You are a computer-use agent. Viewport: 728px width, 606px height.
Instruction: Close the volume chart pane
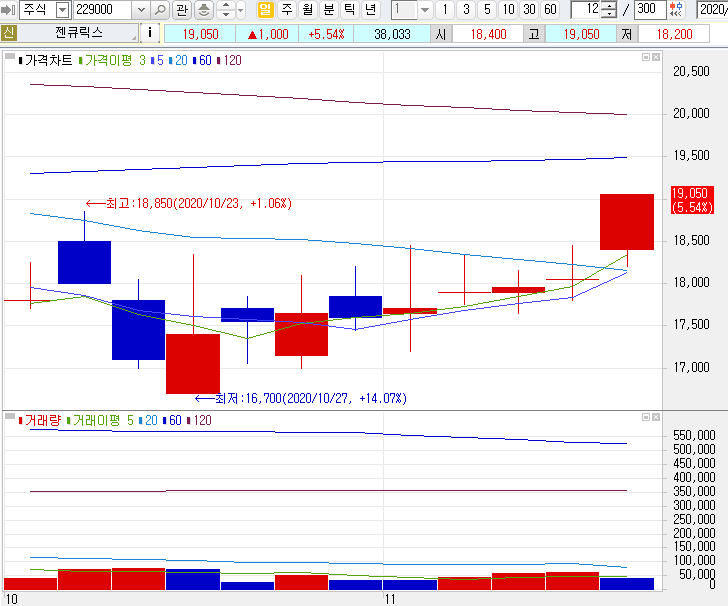point(656,417)
